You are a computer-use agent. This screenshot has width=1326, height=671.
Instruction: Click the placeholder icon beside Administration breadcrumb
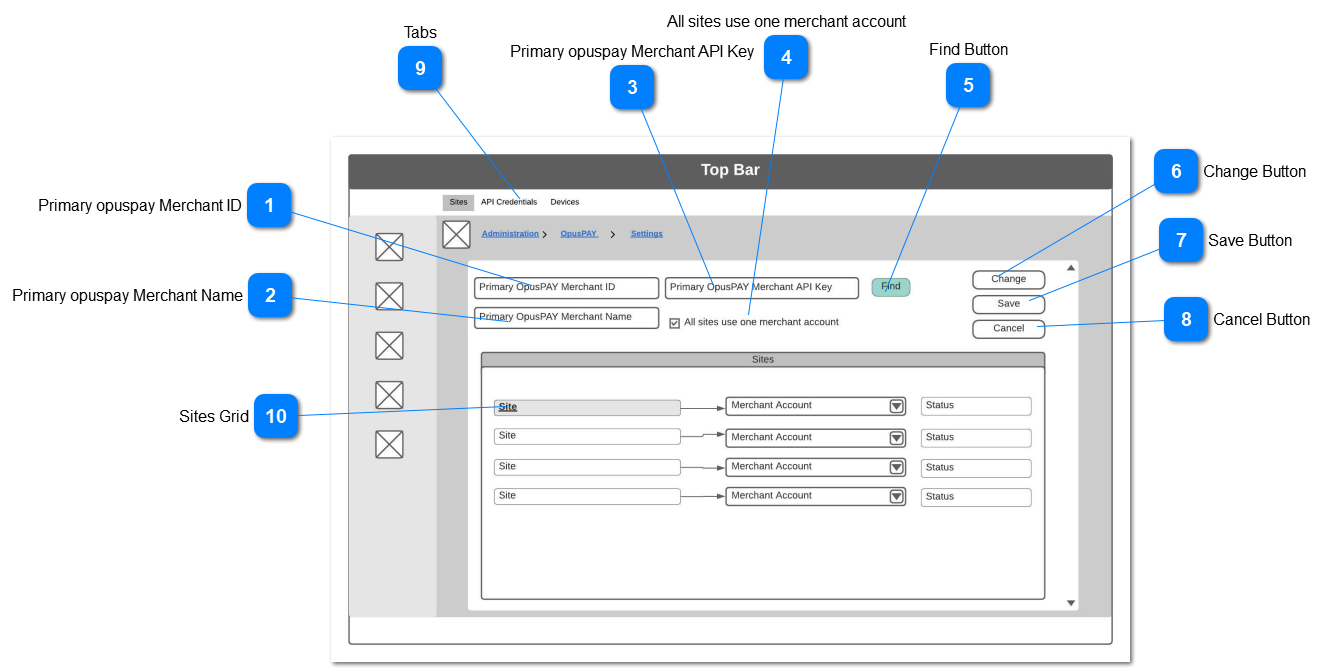tap(456, 235)
